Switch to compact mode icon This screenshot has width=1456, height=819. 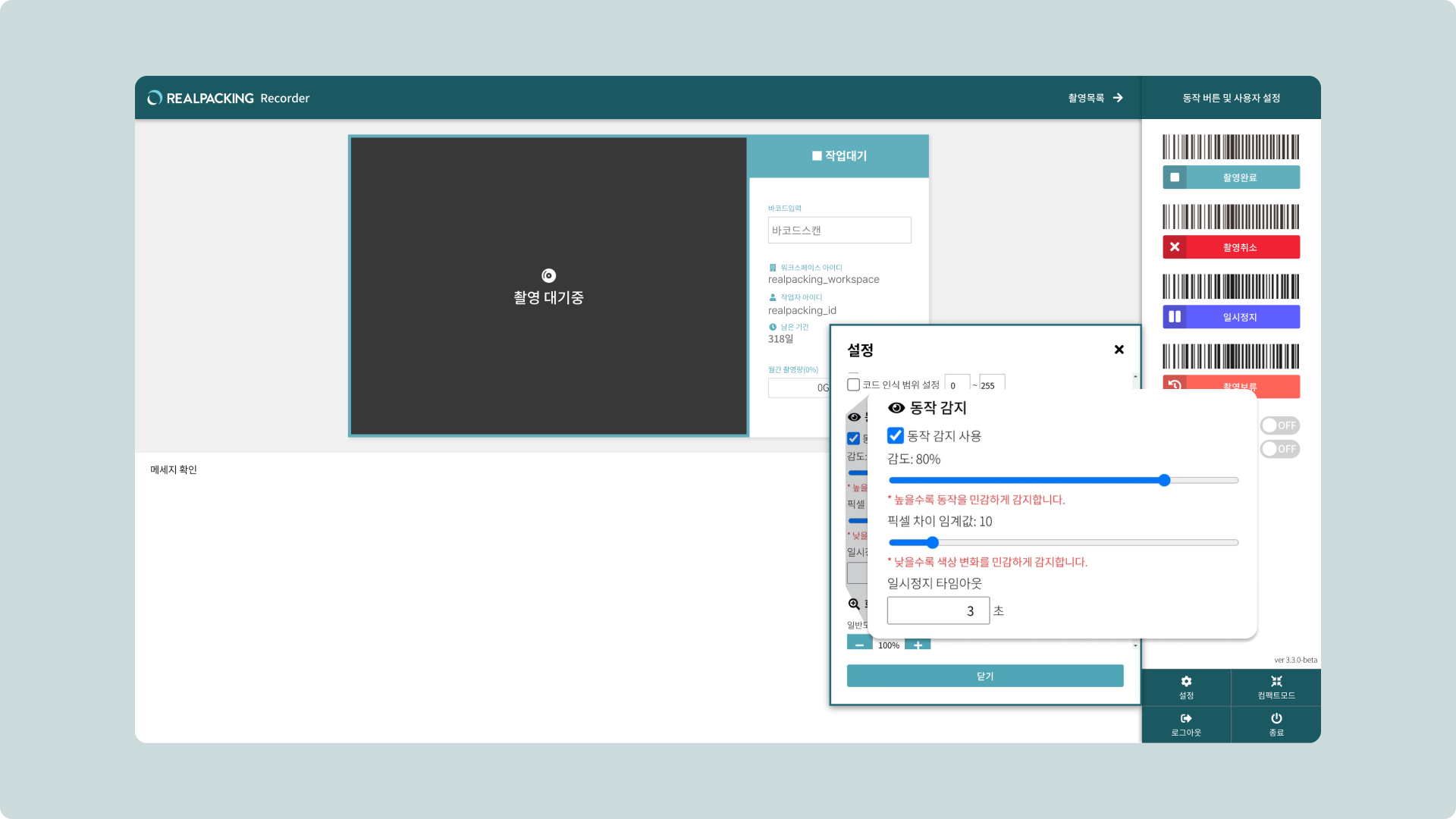pyautogui.click(x=1276, y=682)
